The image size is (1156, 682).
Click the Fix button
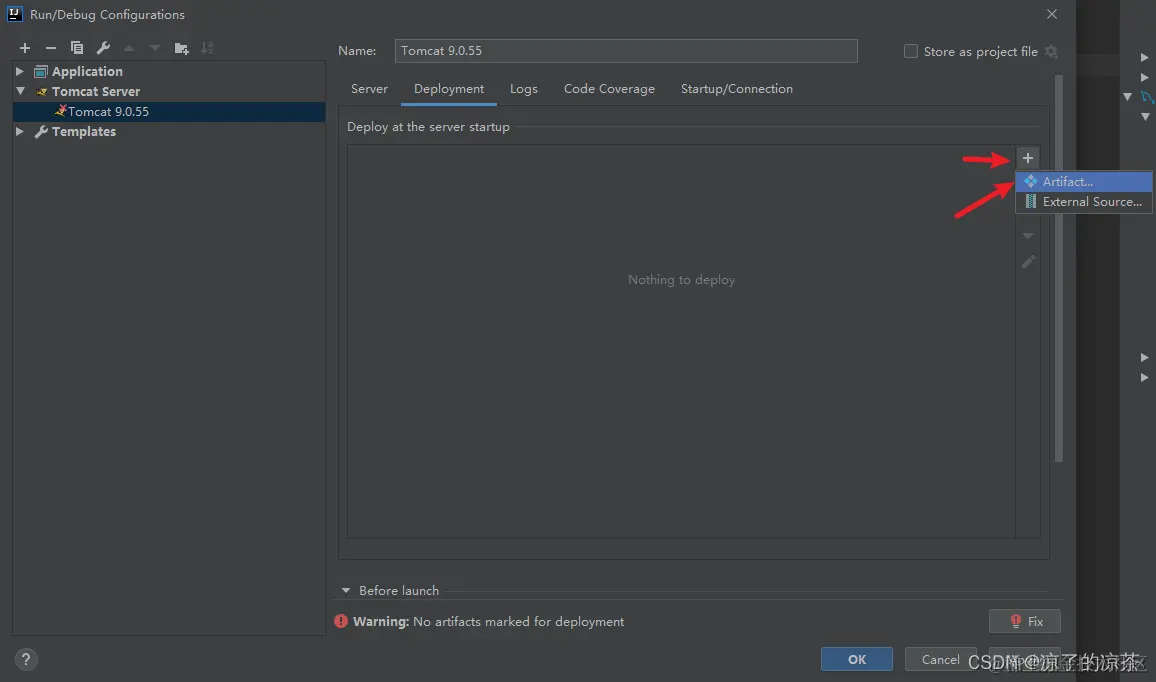pos(1025,622)
